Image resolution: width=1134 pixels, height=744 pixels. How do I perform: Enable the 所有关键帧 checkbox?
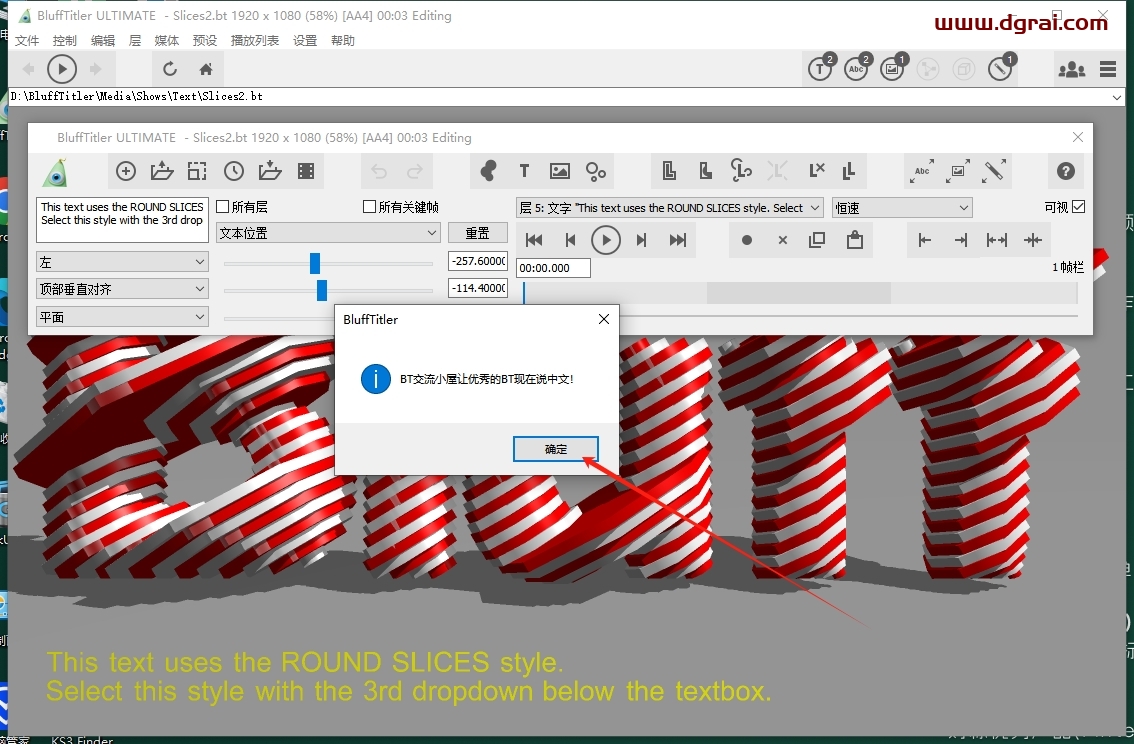369,207
